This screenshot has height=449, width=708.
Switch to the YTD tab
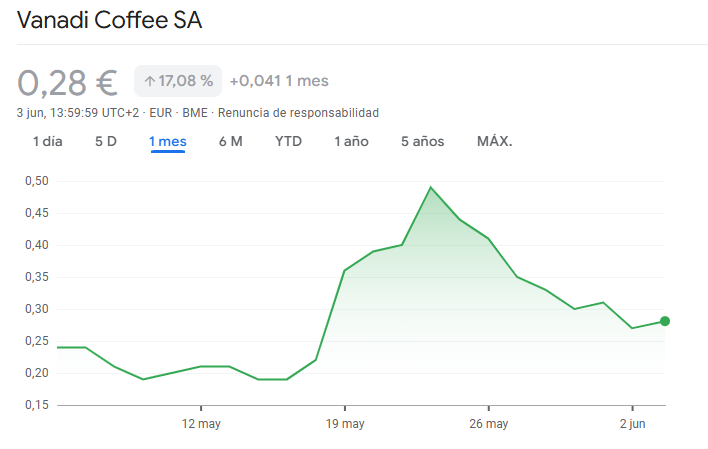pos(288,141)
